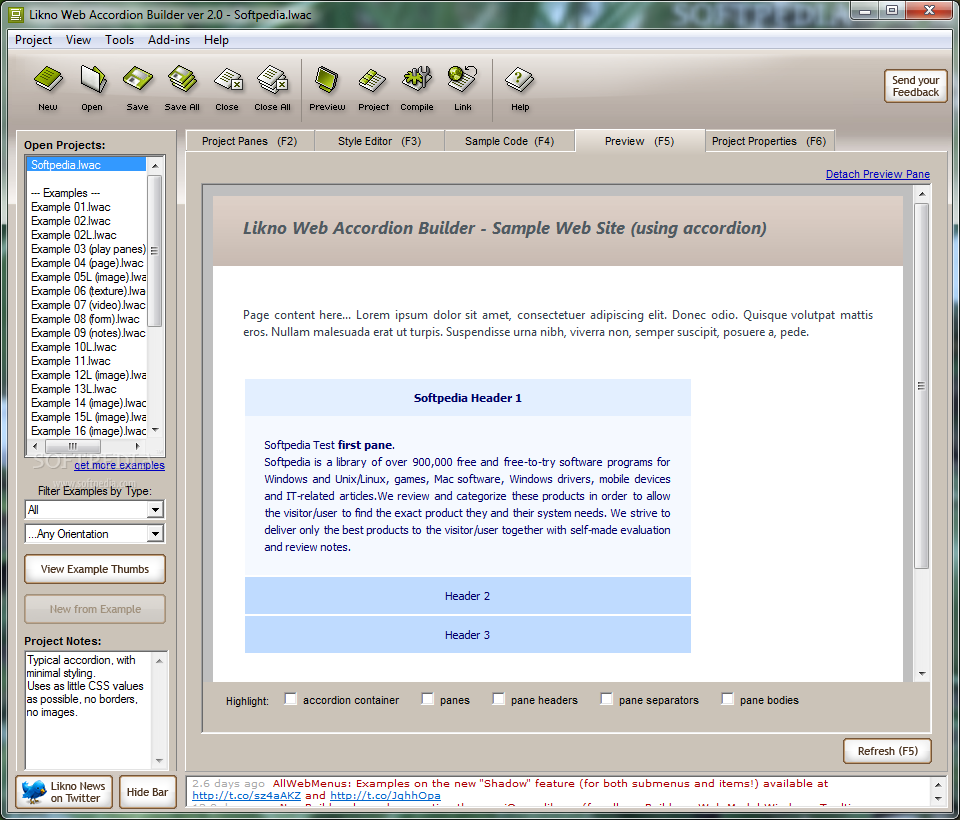Select Example 04 (page).lwac
Image resolution: width=960 pixels, height=820 pixels.
click(x=87, y=263)
